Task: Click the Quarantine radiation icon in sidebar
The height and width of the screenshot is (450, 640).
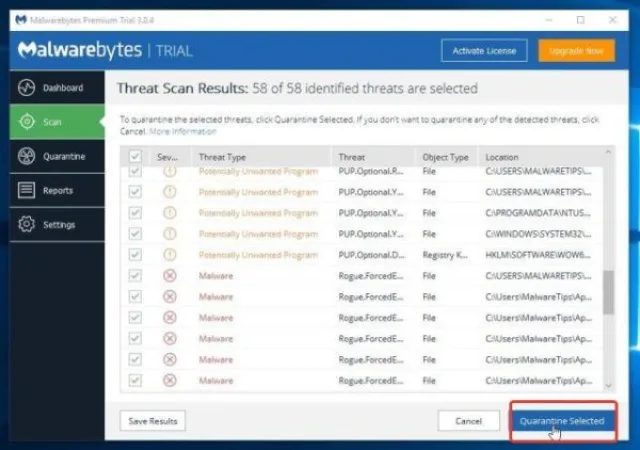Action: pos(27,156)
